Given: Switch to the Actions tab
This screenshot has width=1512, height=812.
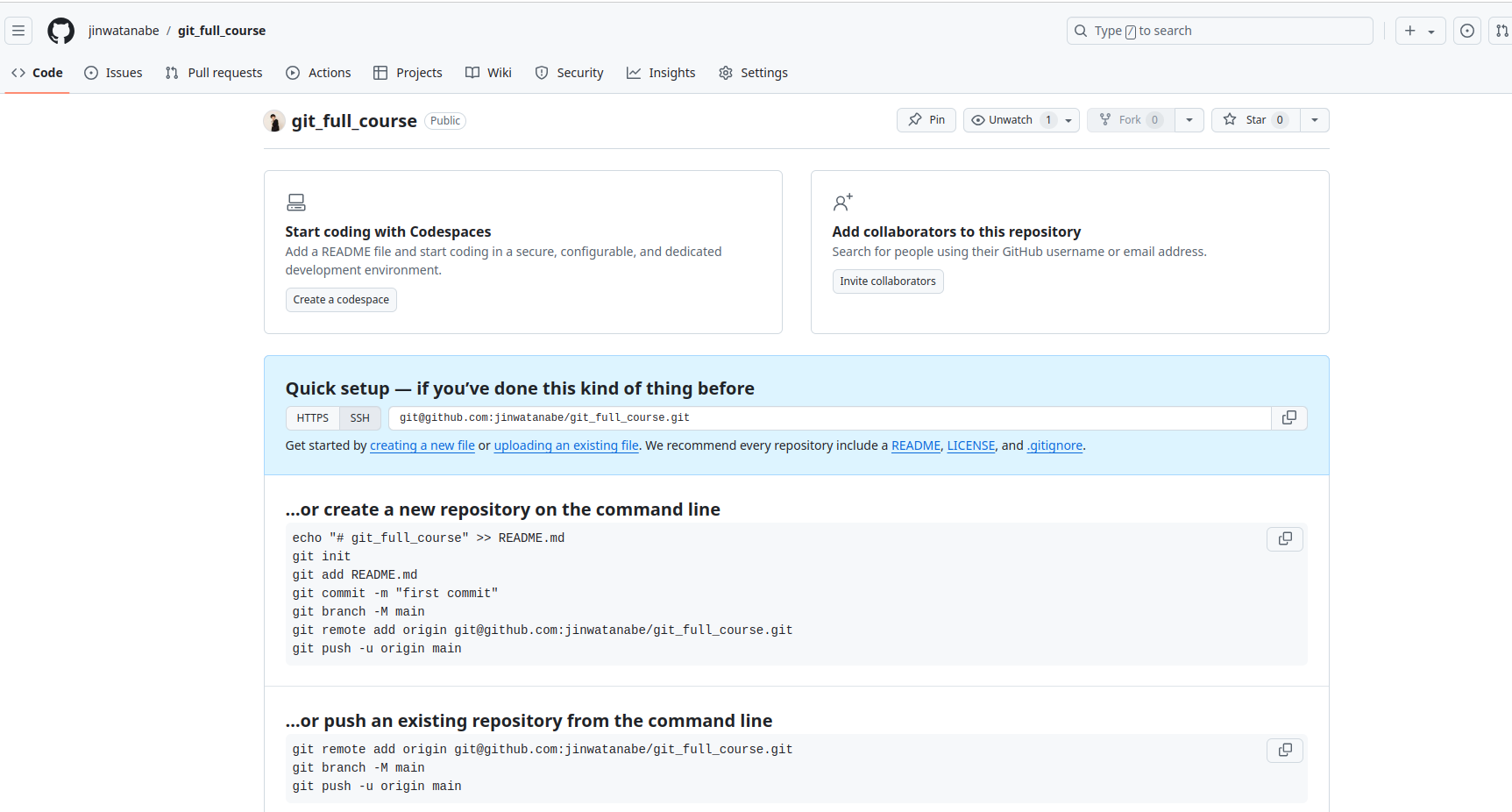Looking at the screenshot, I should tap(318, 73).
